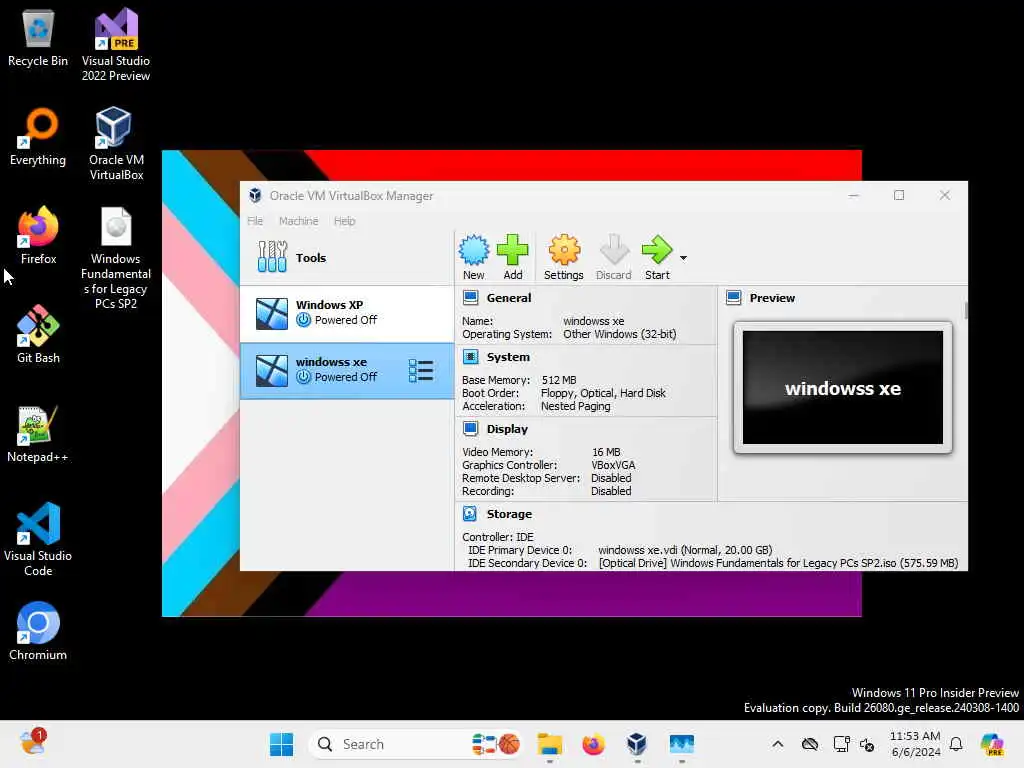Open the notification bell in taskbar

coord(956,744)
